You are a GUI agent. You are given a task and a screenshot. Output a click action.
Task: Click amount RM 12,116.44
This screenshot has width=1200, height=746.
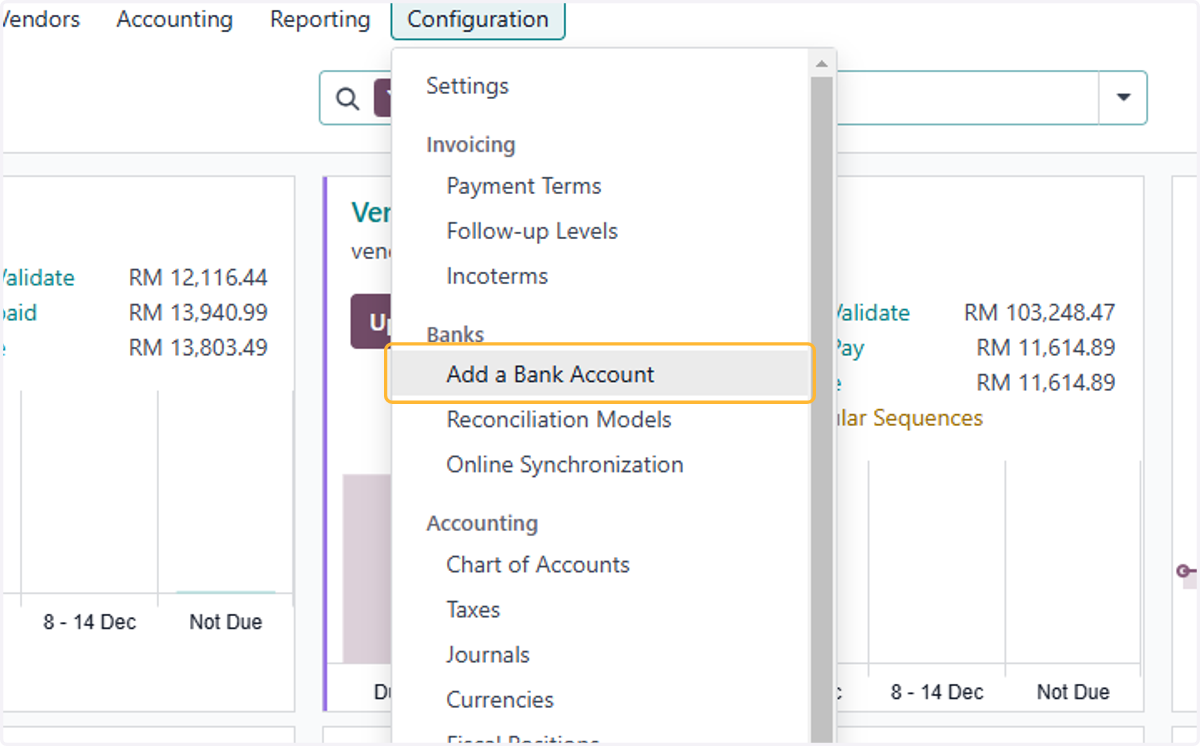tap(198, 278)
